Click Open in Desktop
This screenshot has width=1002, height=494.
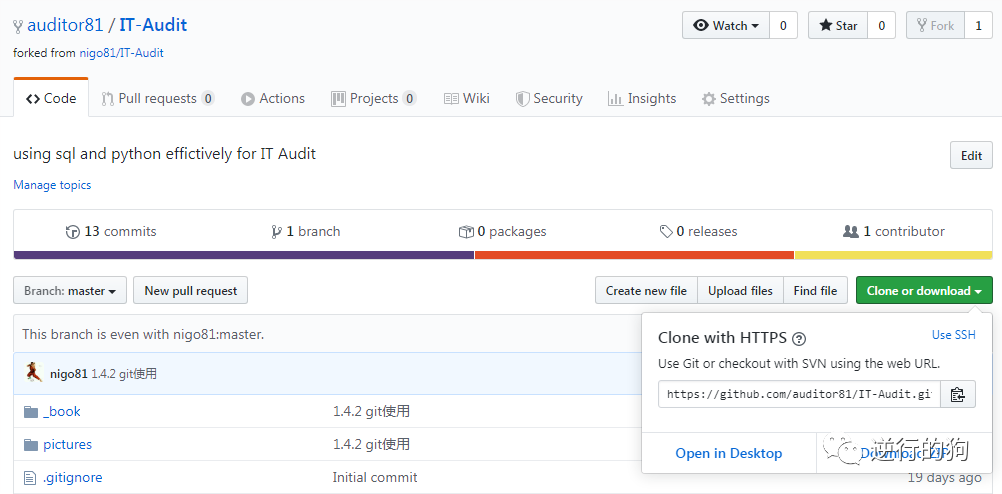(728, 453)
